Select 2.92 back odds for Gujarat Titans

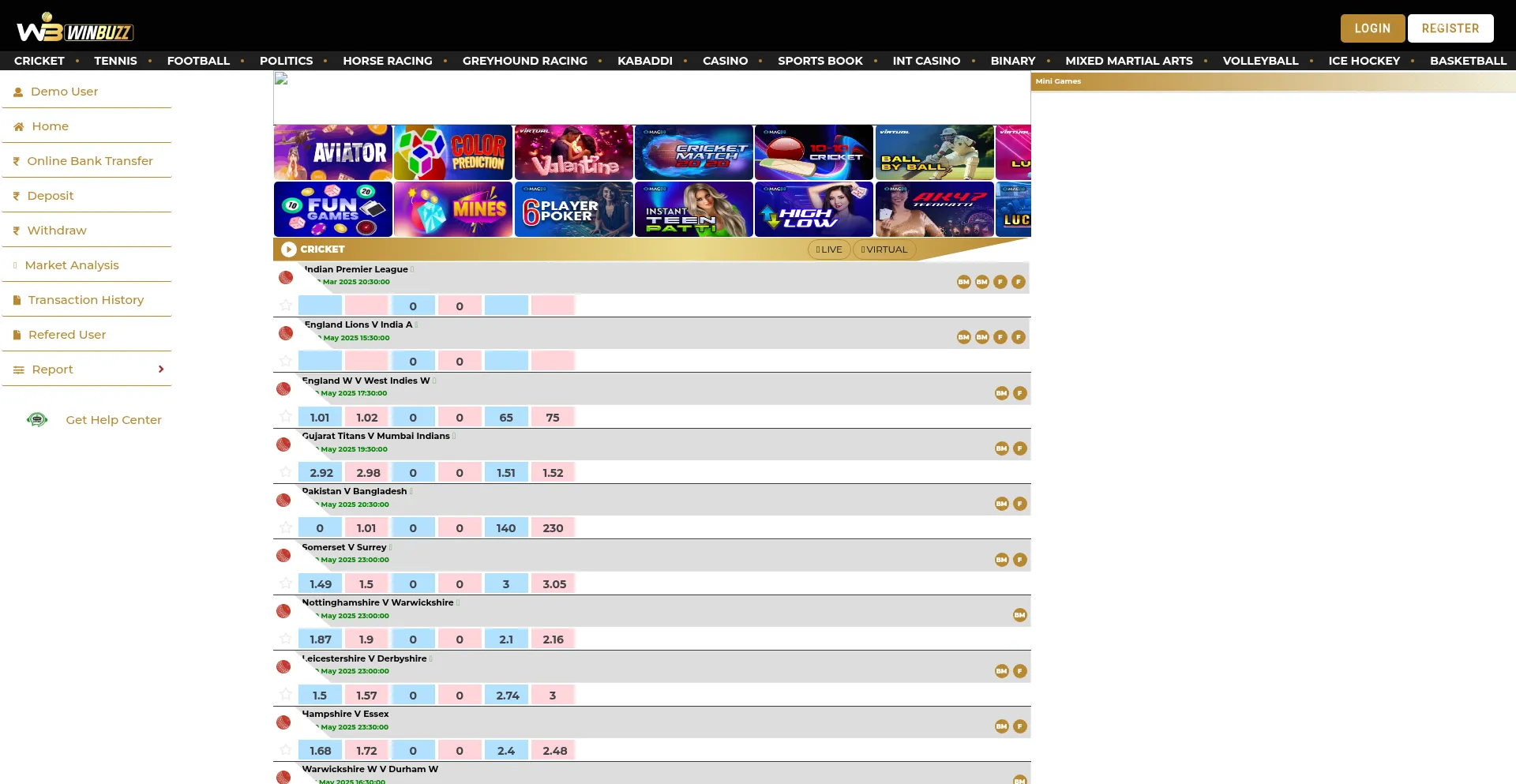pos(321,473)
